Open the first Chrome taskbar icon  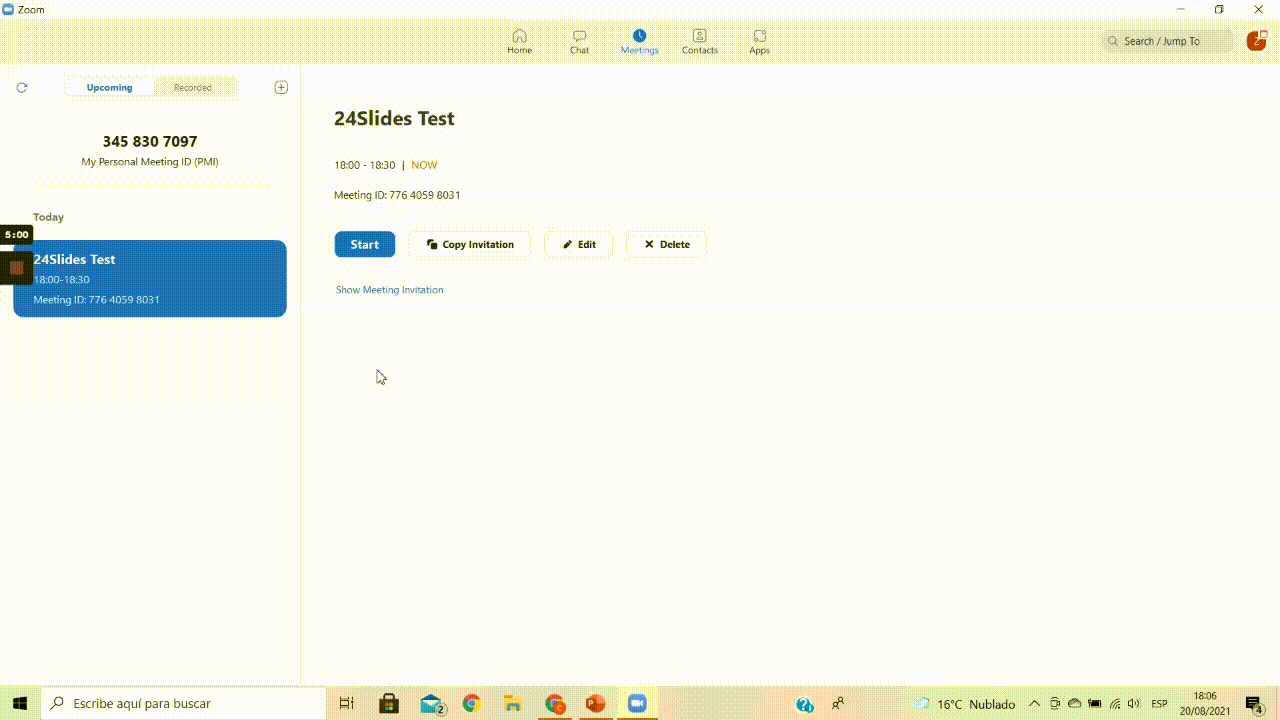pos(471,703)
